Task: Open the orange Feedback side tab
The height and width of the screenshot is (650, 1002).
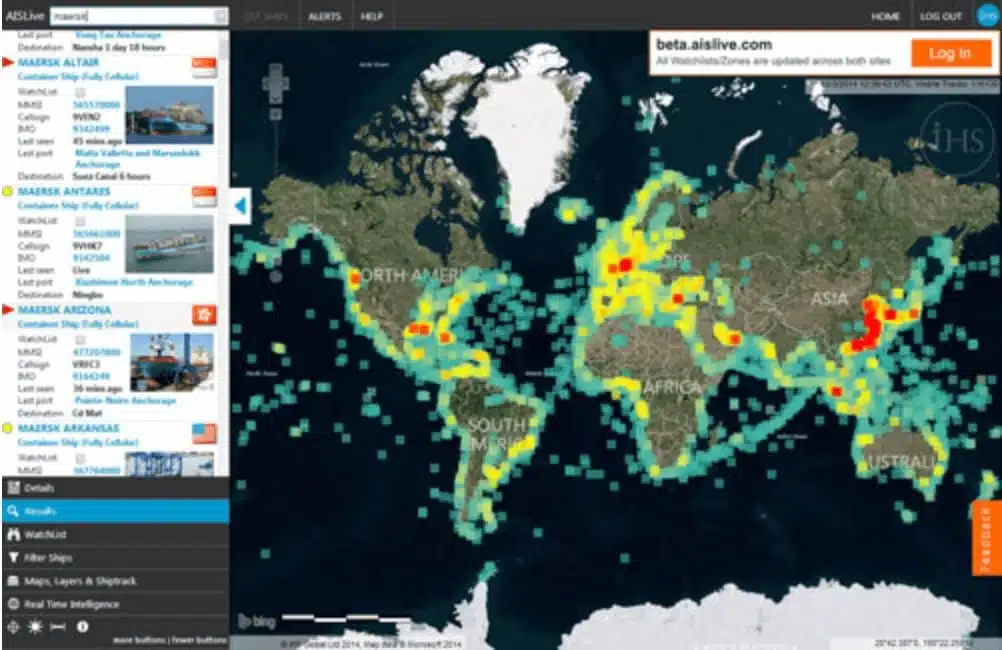Action: [985, 538]
